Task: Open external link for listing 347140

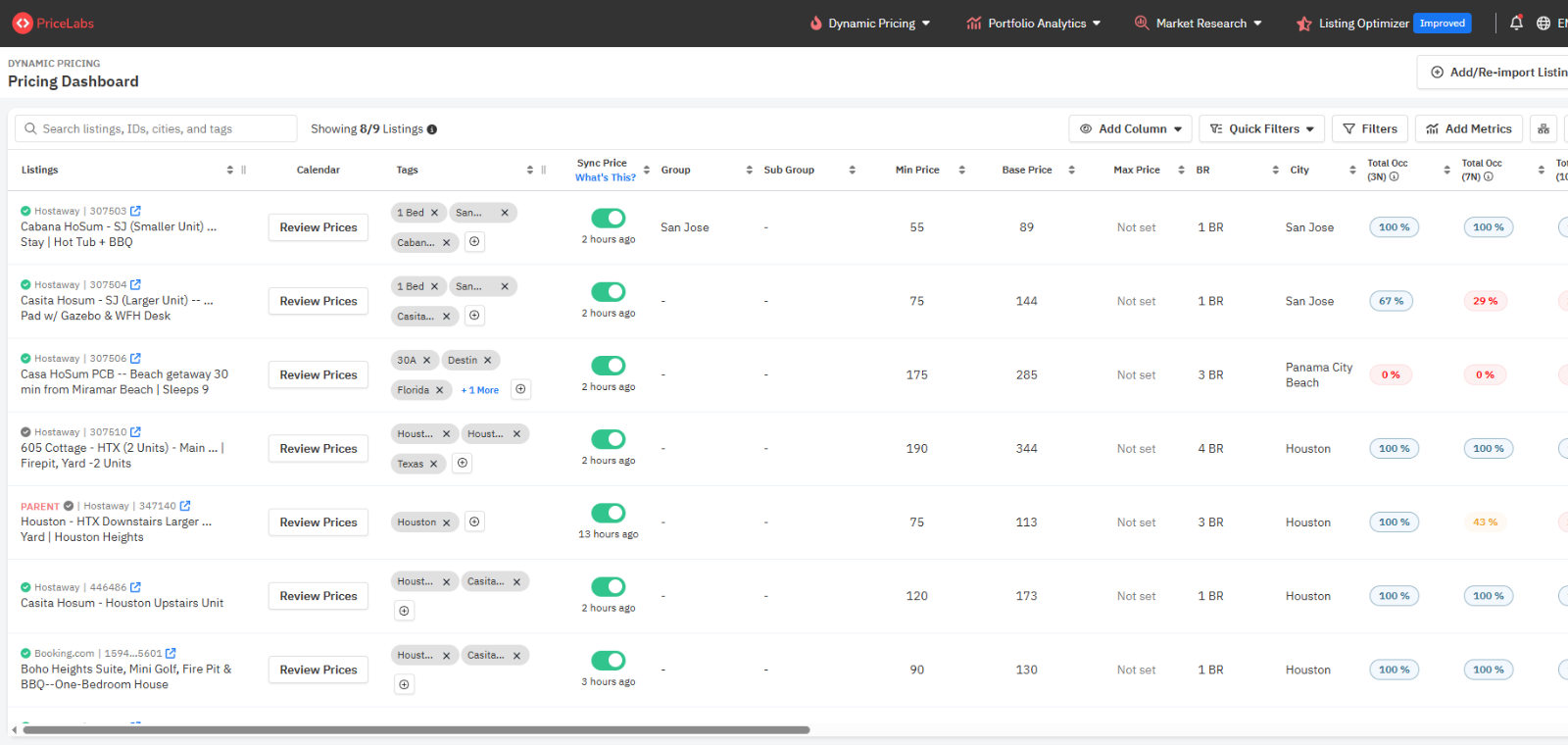Action: click(185, 506)
